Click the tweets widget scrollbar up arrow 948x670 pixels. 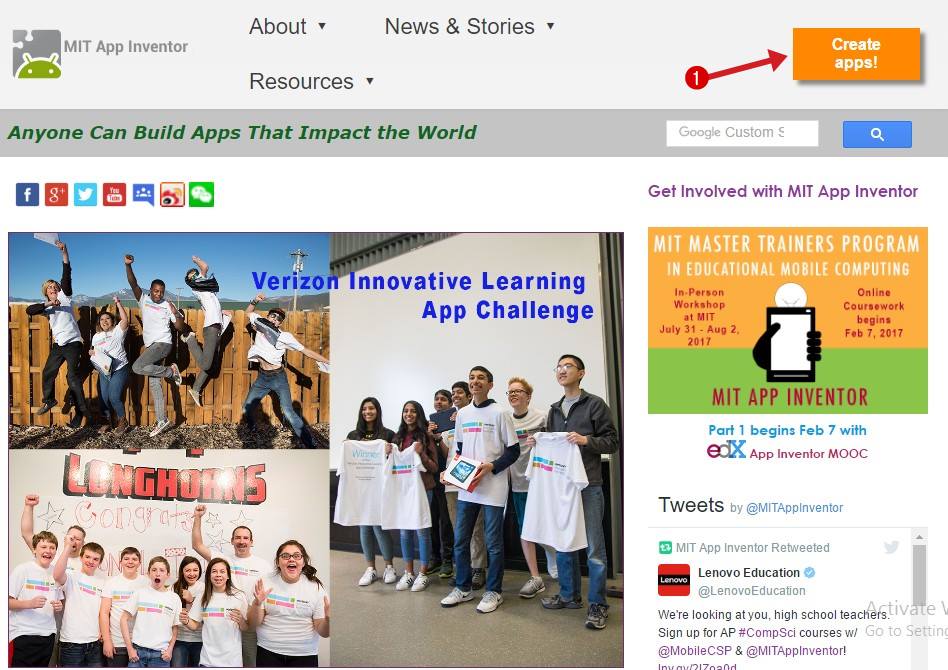click(919, 537)
